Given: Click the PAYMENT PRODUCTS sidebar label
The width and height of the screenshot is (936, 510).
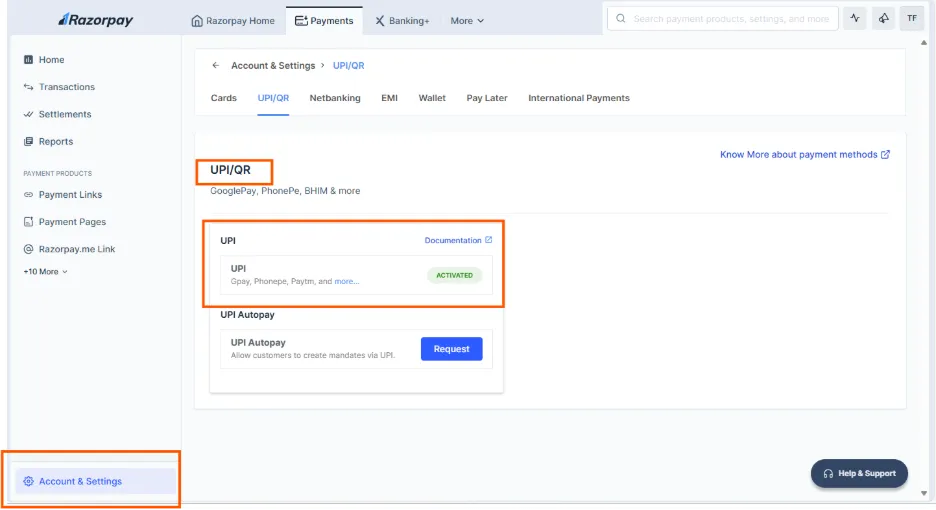Looking at the screenshot, I should click(57, 174).
